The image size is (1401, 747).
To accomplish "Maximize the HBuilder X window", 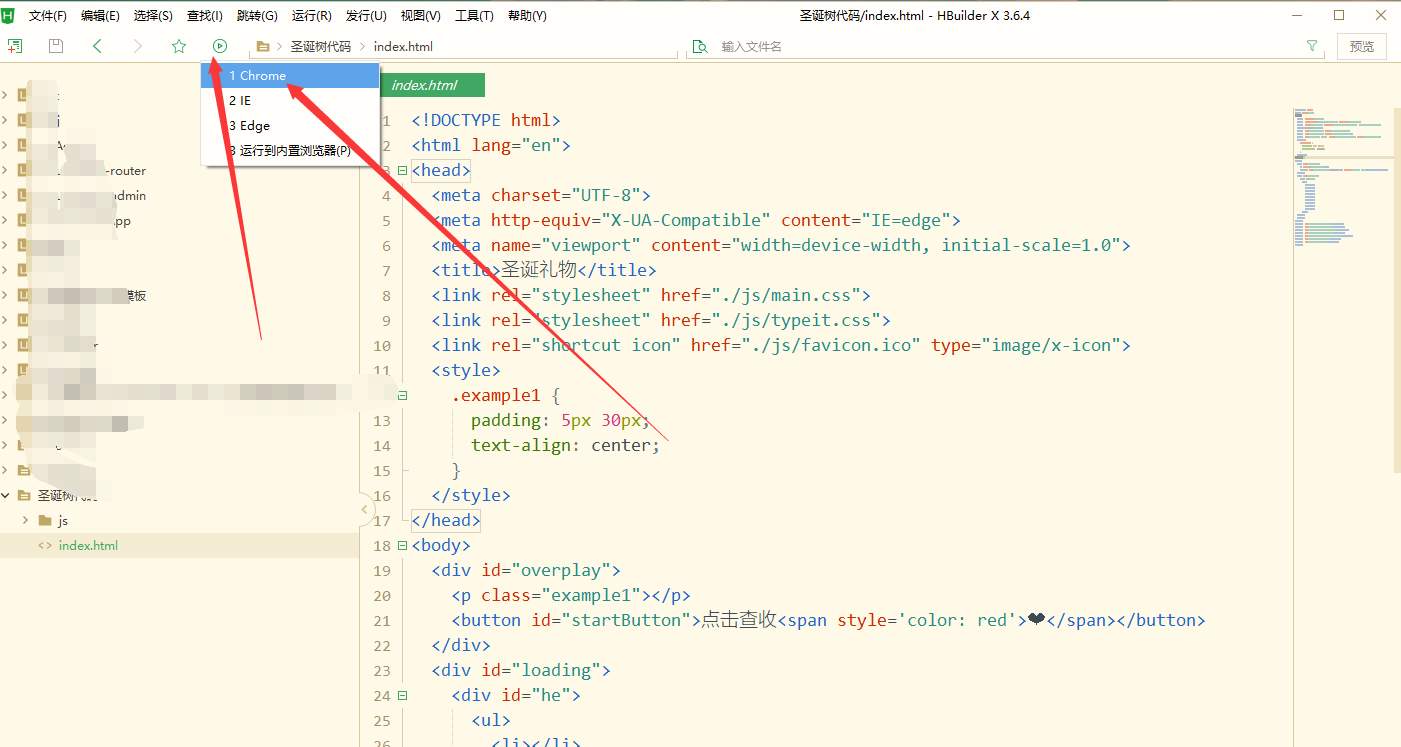I will [1339, 15].
